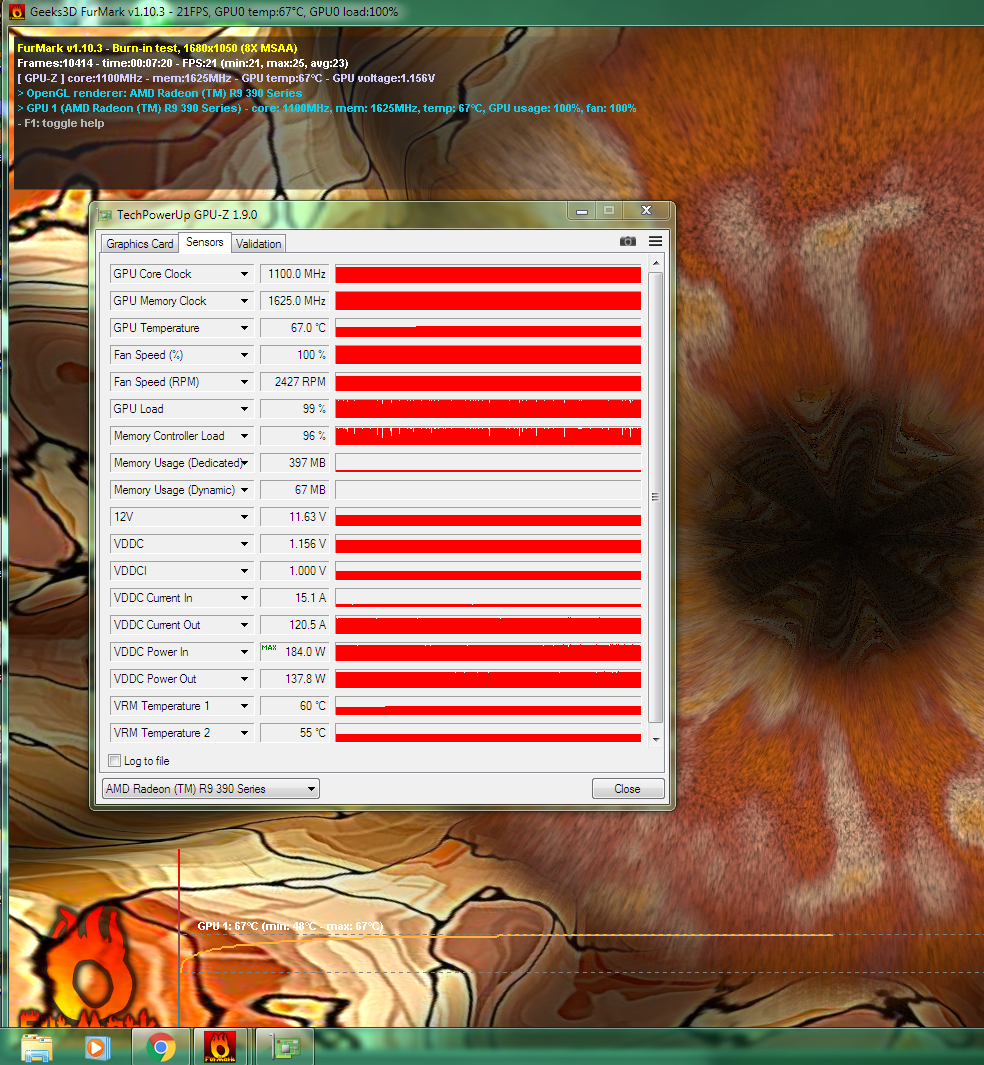This screenshot has height=1065, width=984.
Task: Switch to the Graphics Card tab
Action: (140, 244)
